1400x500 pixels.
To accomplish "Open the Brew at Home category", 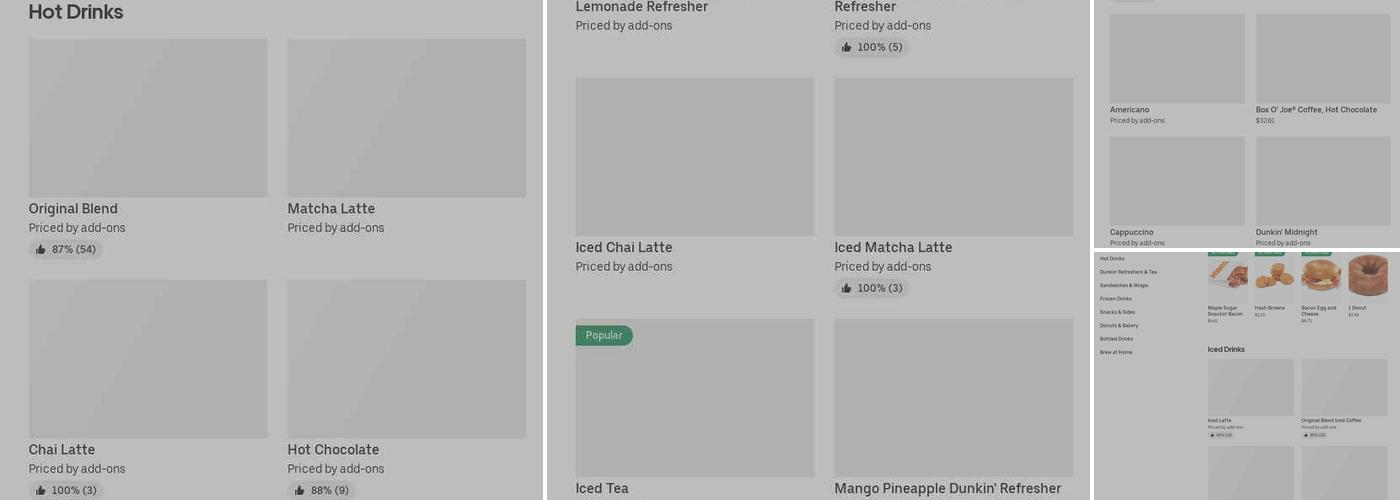I will [x=1116, y=352].
